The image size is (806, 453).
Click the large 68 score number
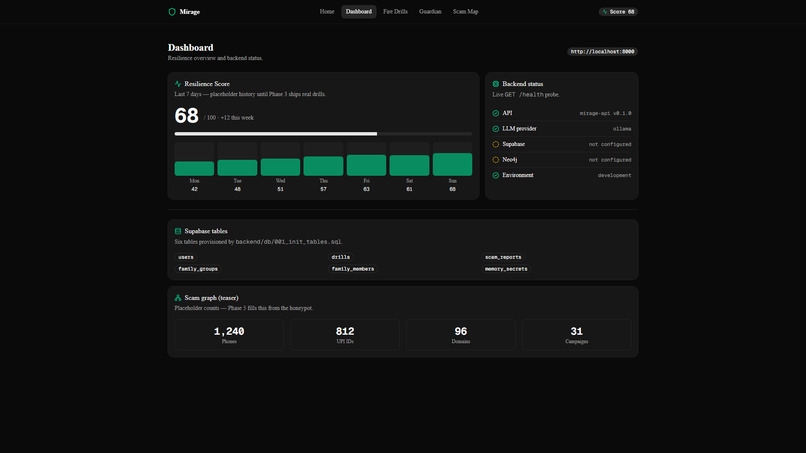tap(187, 116)
